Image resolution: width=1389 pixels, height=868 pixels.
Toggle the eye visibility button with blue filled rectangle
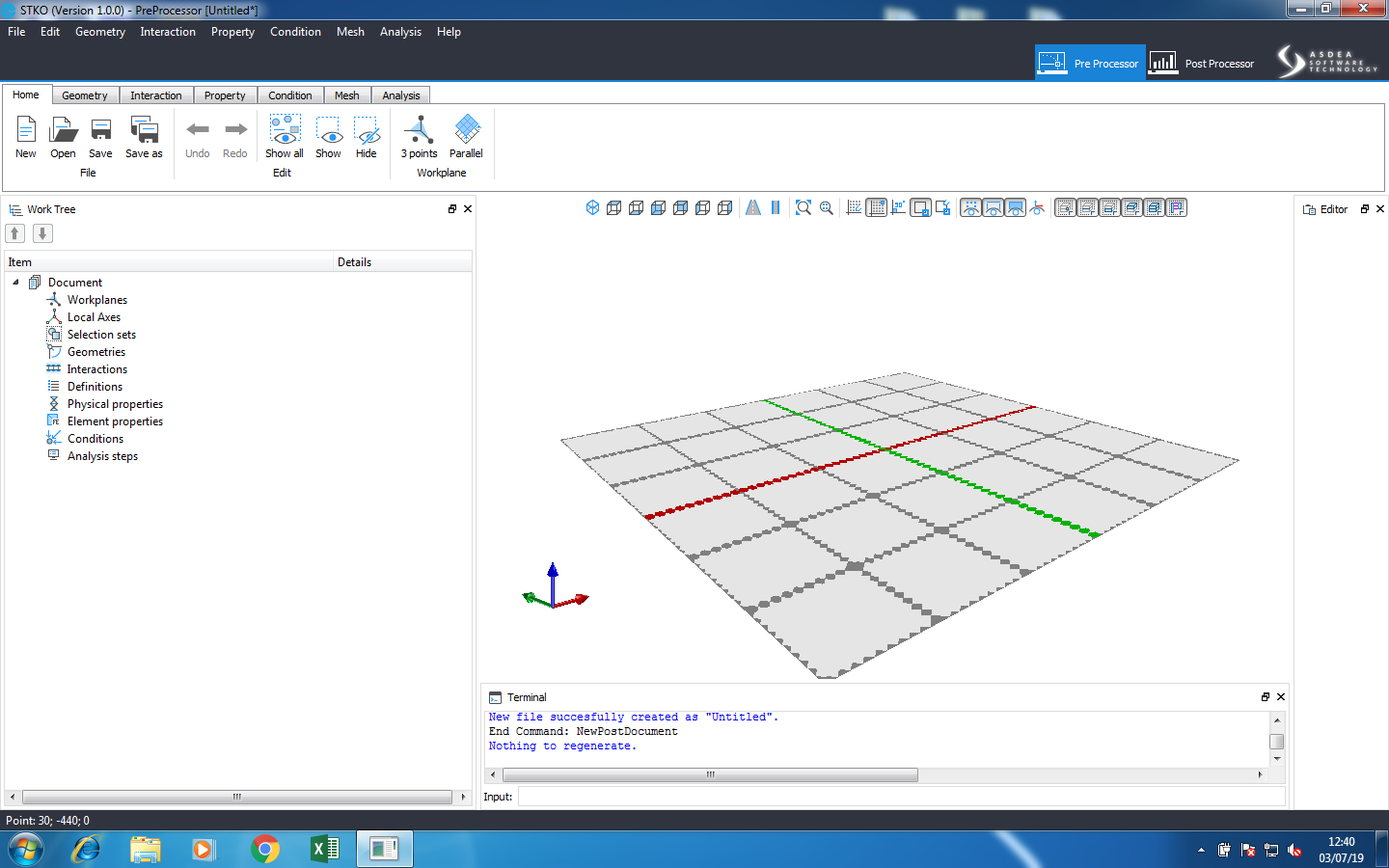[x=1015, y=207]
